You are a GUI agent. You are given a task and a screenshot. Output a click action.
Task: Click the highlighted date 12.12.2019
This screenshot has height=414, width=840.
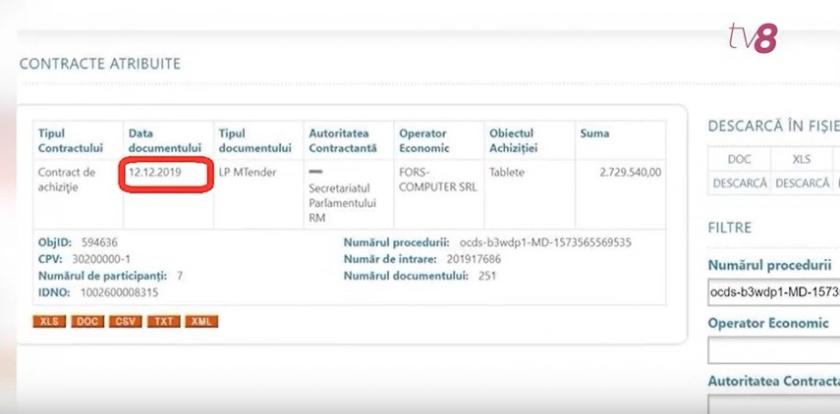pos(155,172)
